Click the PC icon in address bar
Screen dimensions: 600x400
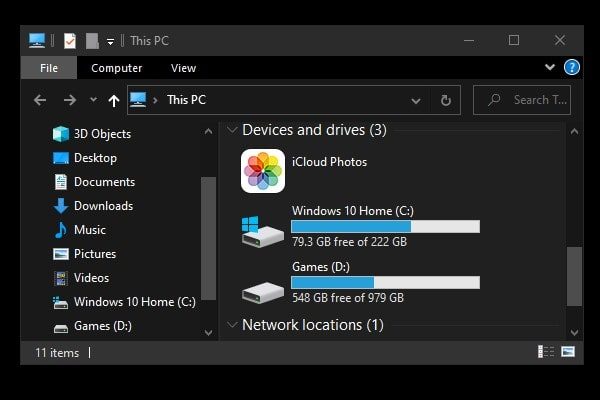[x=138, y=100]
